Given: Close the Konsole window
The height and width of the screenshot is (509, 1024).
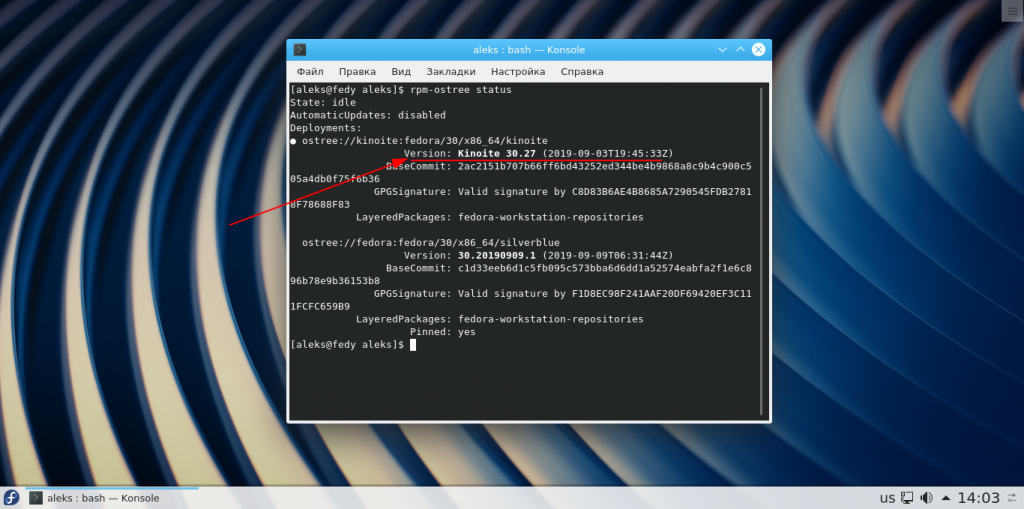Looking at the screenshot, I should (758, 50).
